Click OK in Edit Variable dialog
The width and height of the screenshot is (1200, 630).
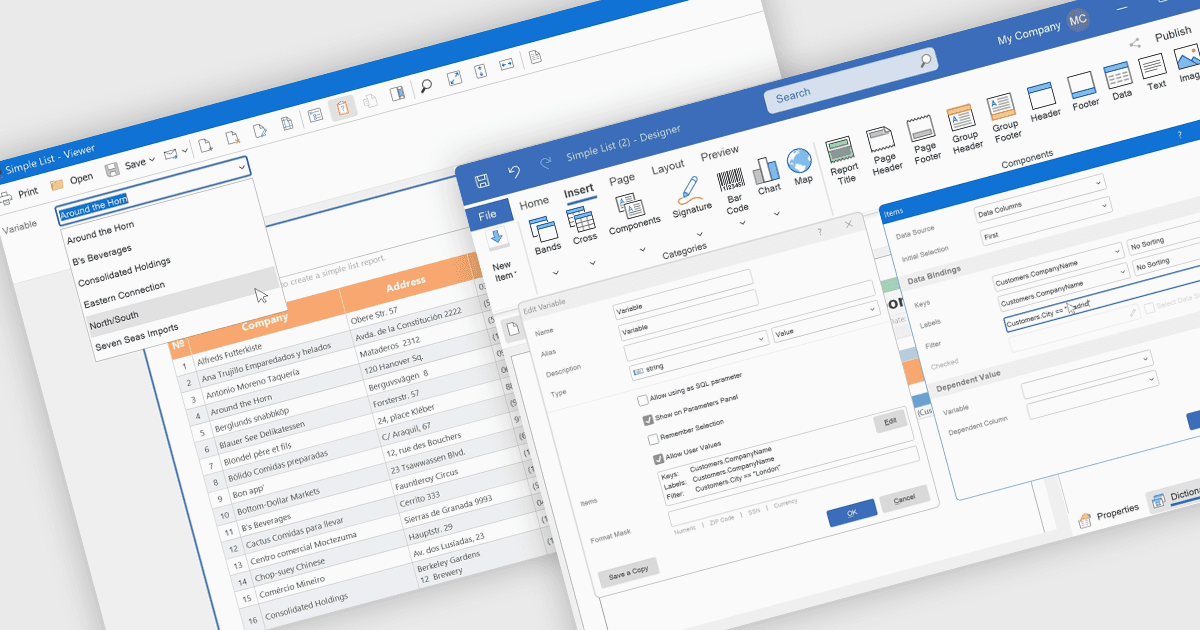852,512
